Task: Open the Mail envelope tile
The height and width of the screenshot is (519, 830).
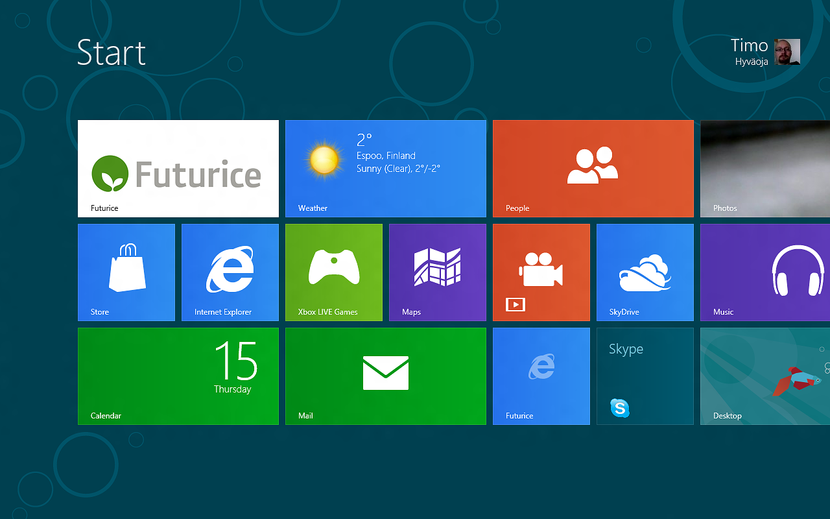Action: [385, 376]
